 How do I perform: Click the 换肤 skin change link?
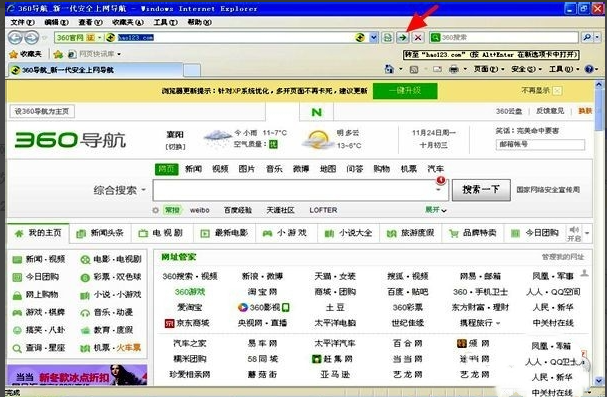585,111
